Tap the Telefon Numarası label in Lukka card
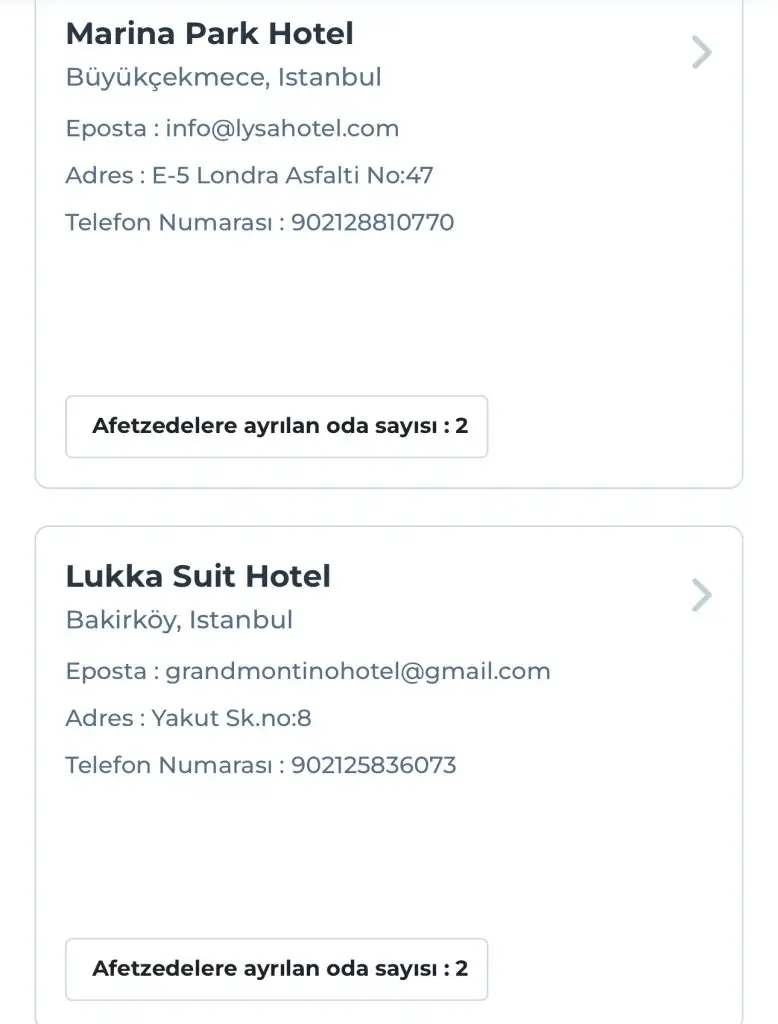The image size is (778, 1024). [169, 765]
